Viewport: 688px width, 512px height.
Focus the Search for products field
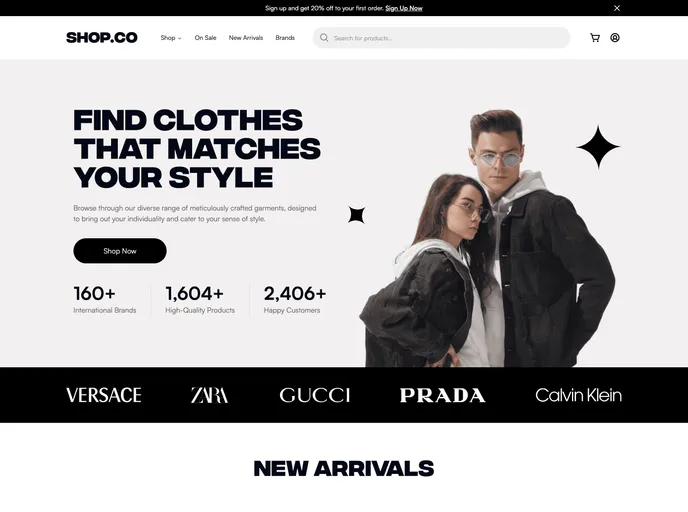tap(441, 38)
